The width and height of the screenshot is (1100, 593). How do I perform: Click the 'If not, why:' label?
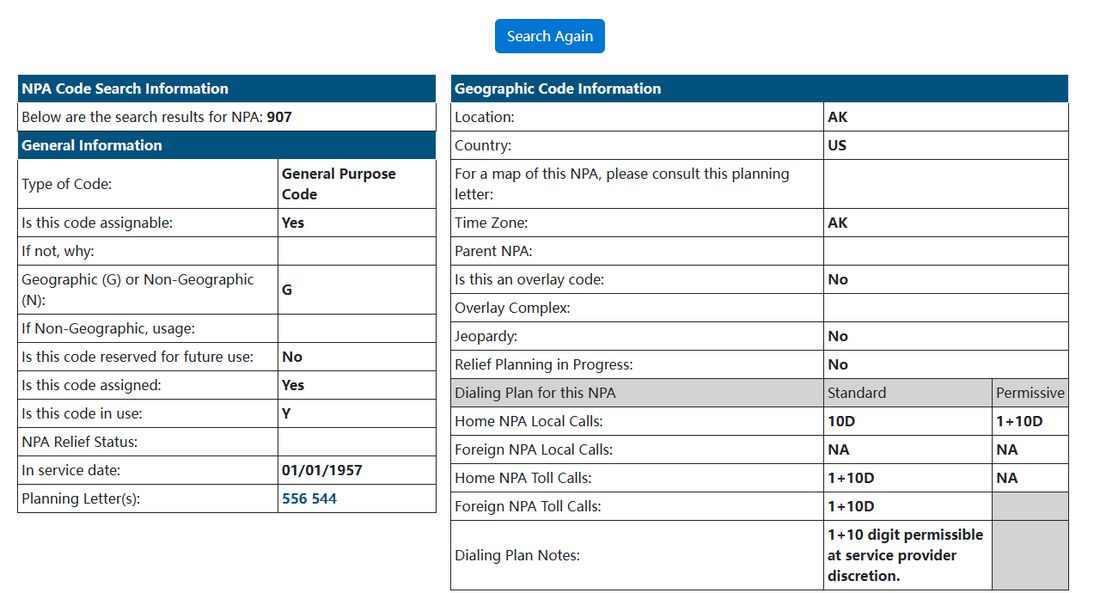click(58, 251)
